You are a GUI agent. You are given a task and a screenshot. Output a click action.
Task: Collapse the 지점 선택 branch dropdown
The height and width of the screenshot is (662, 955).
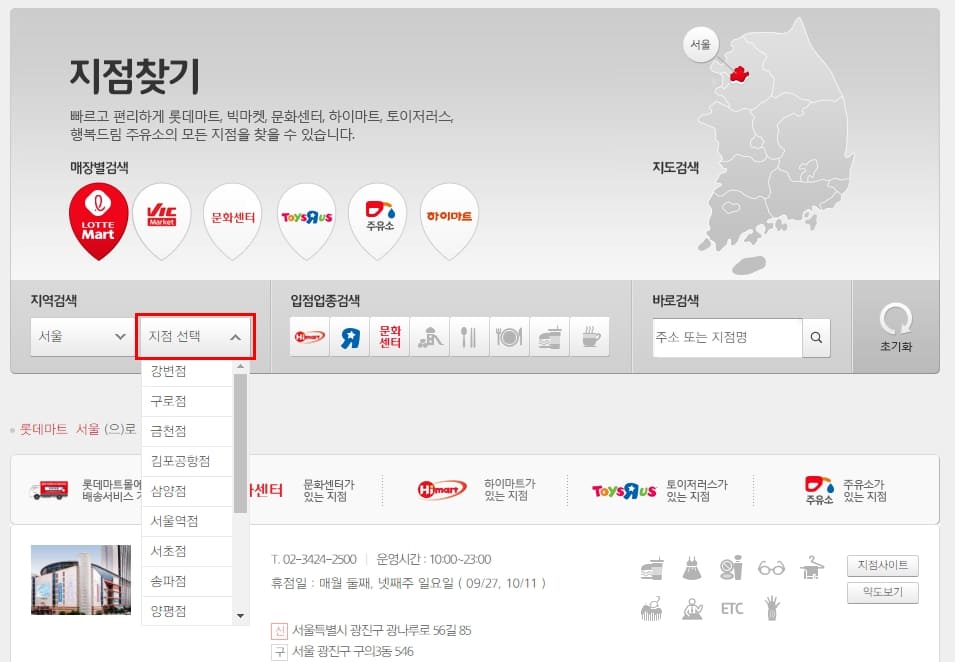tap(195, 336)
